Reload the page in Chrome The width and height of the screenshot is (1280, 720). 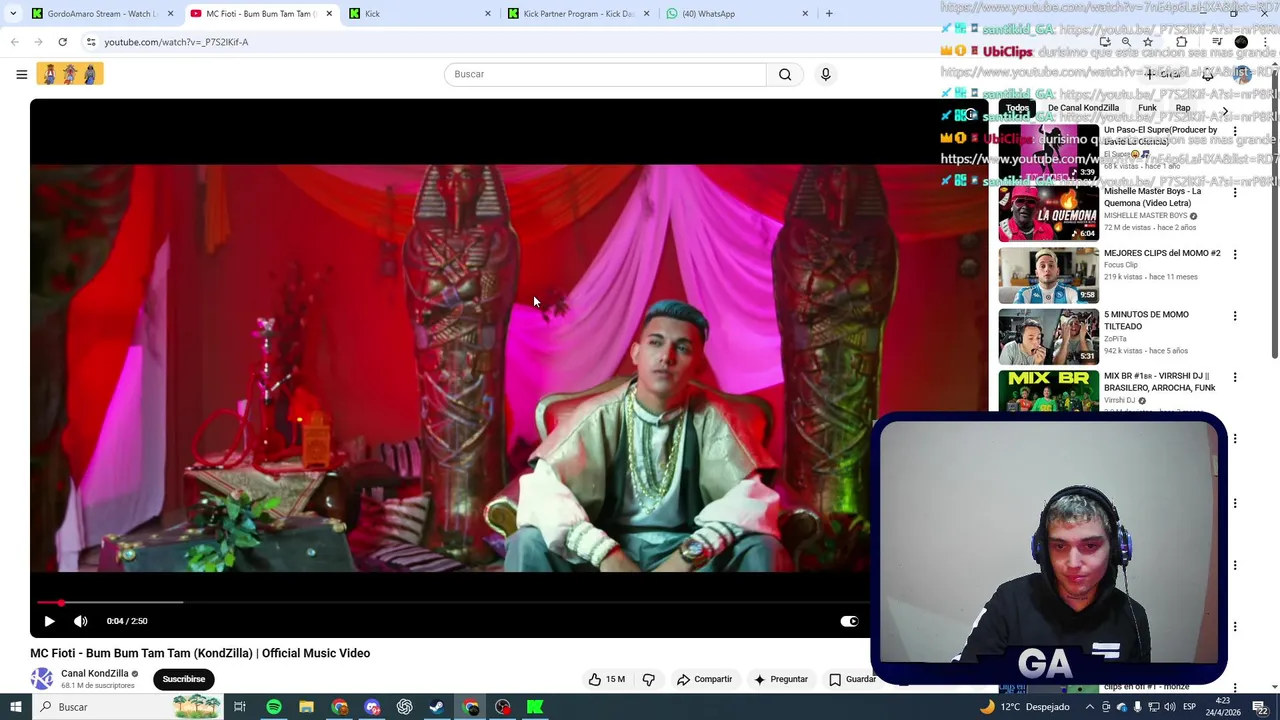point(62,42)
